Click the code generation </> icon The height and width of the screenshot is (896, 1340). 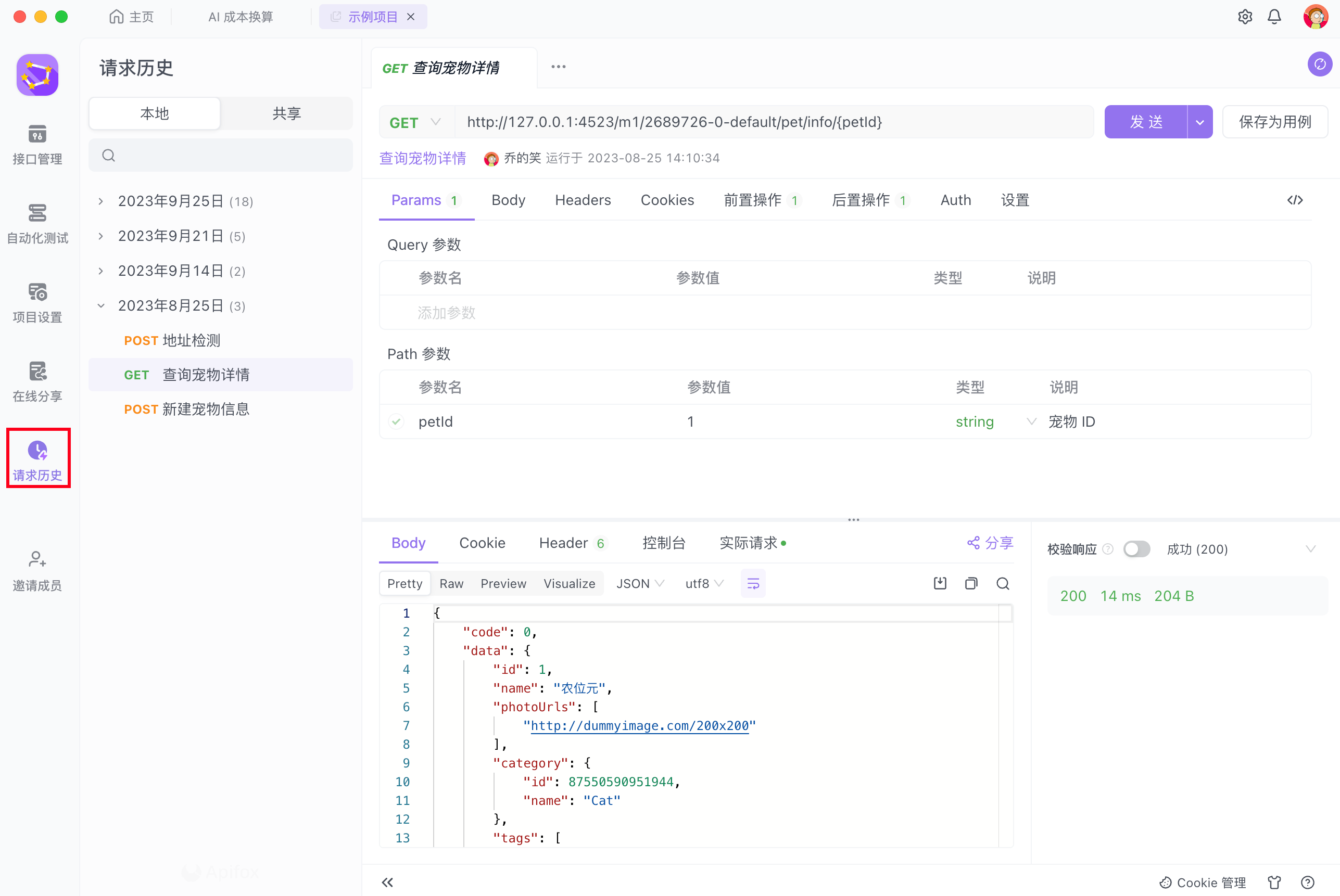1295,200
